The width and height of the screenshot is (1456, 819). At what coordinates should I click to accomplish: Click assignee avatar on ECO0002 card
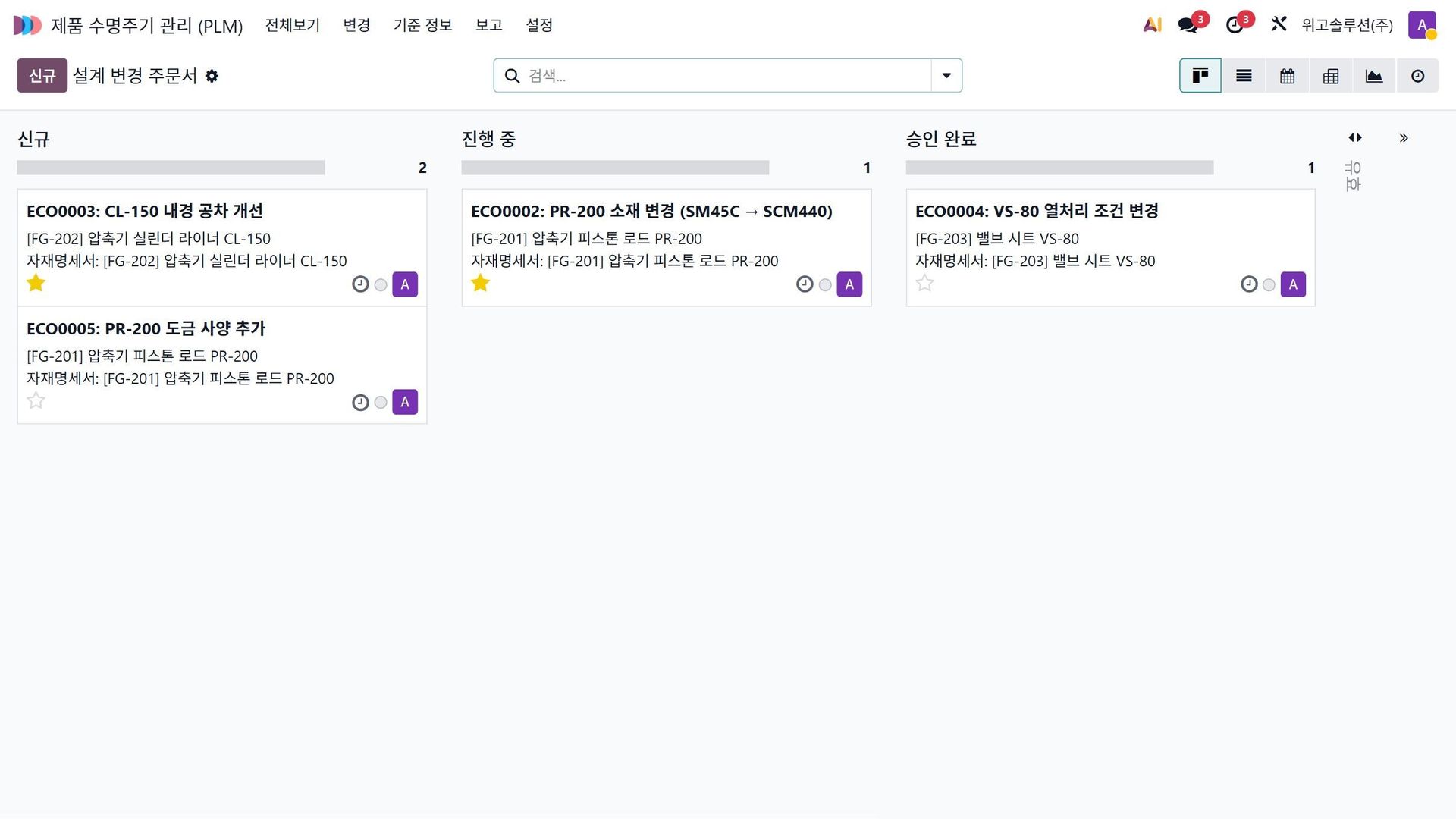849,284
